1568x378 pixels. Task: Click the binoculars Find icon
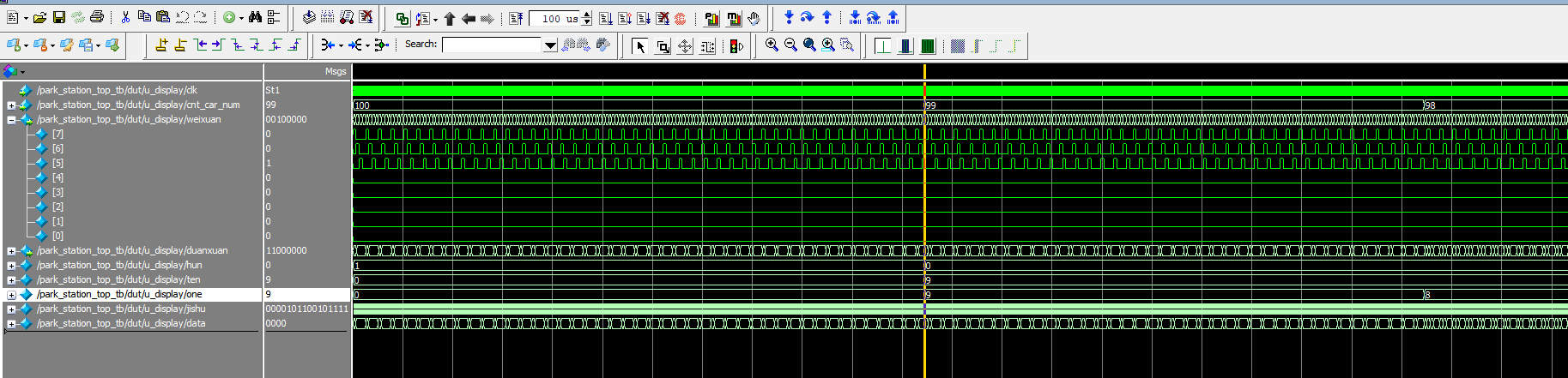pos(255,17)
